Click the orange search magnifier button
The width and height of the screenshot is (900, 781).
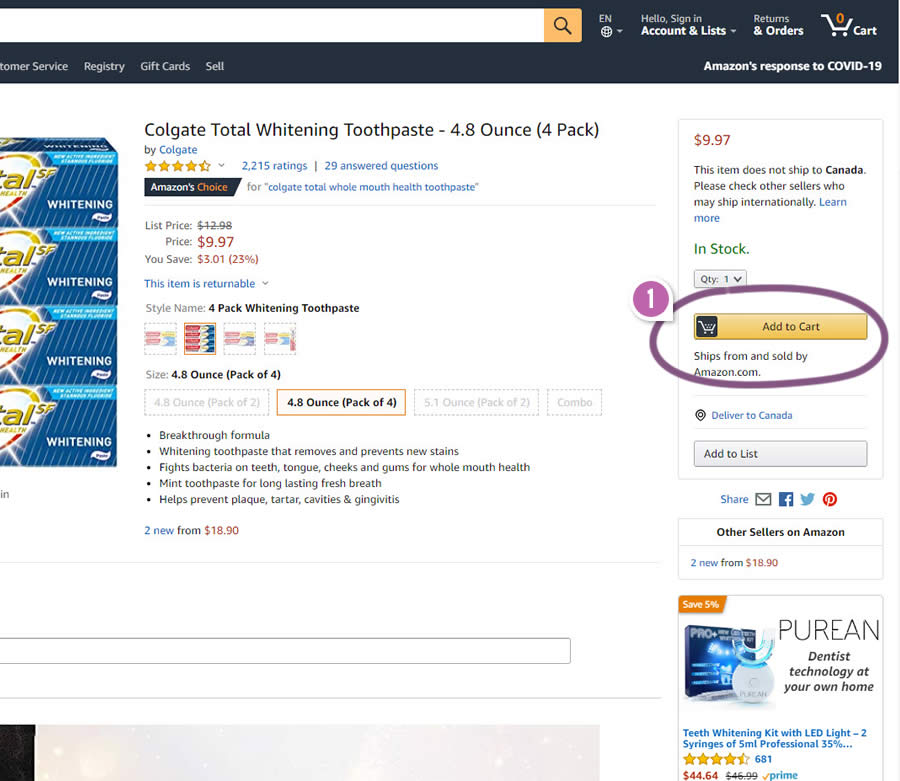coord(562,26)
